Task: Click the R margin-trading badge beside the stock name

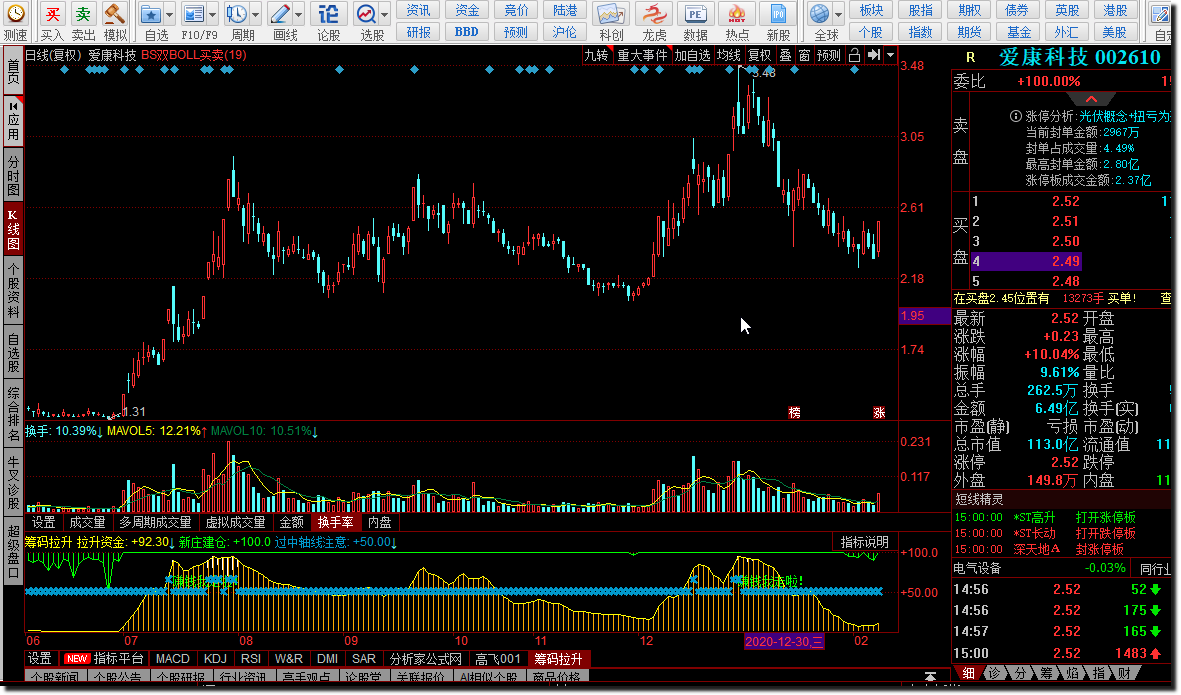Action: (x=970, y=57)
